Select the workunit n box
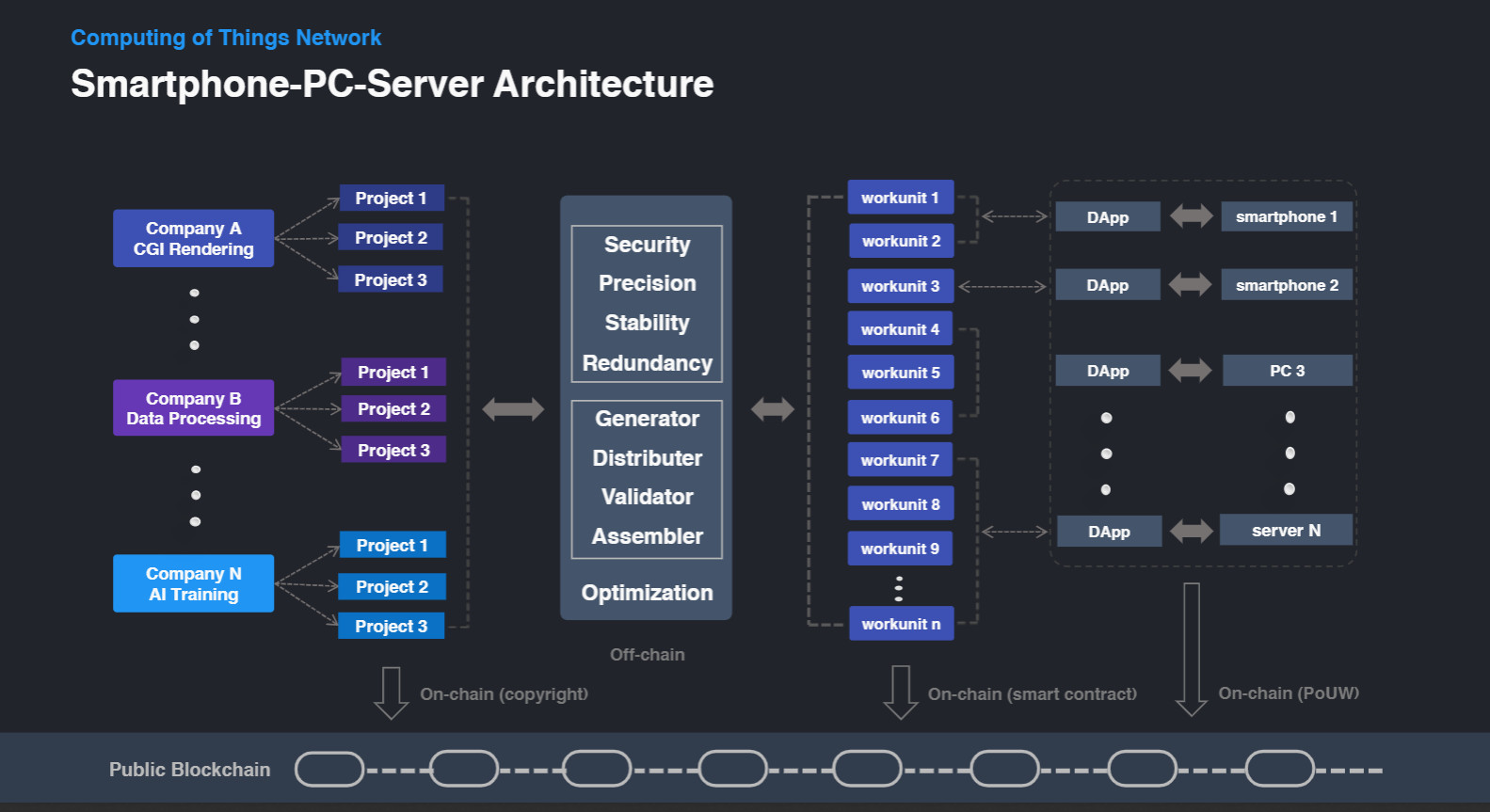The width and height of the screenshot is (1490, 812). (902, 624)
